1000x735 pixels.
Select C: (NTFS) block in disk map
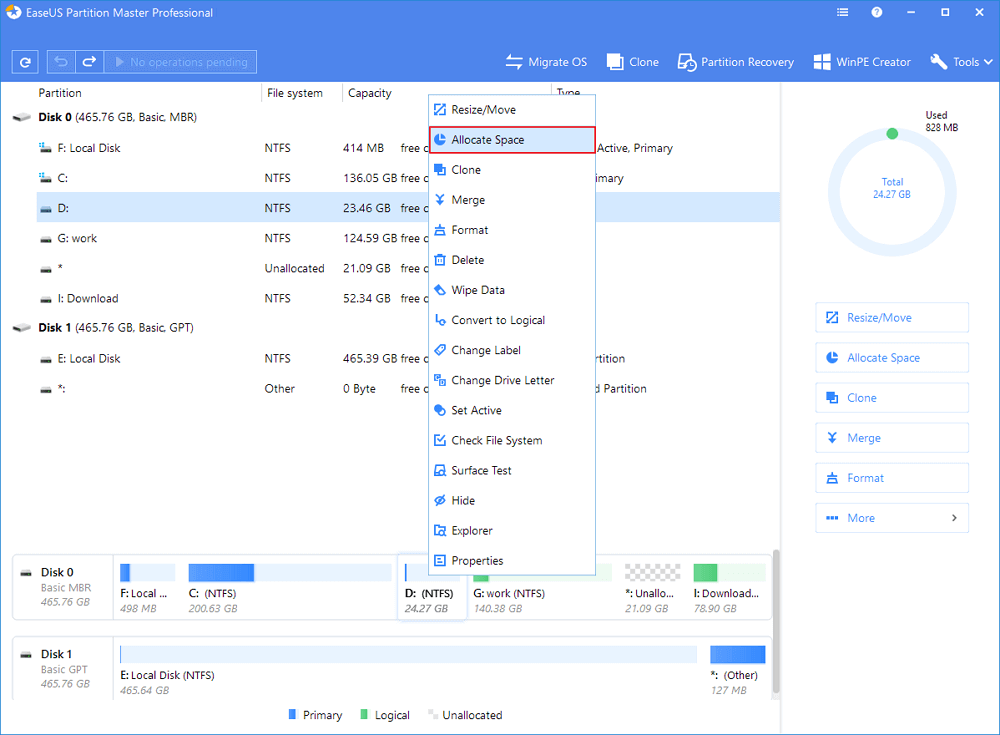290,588
